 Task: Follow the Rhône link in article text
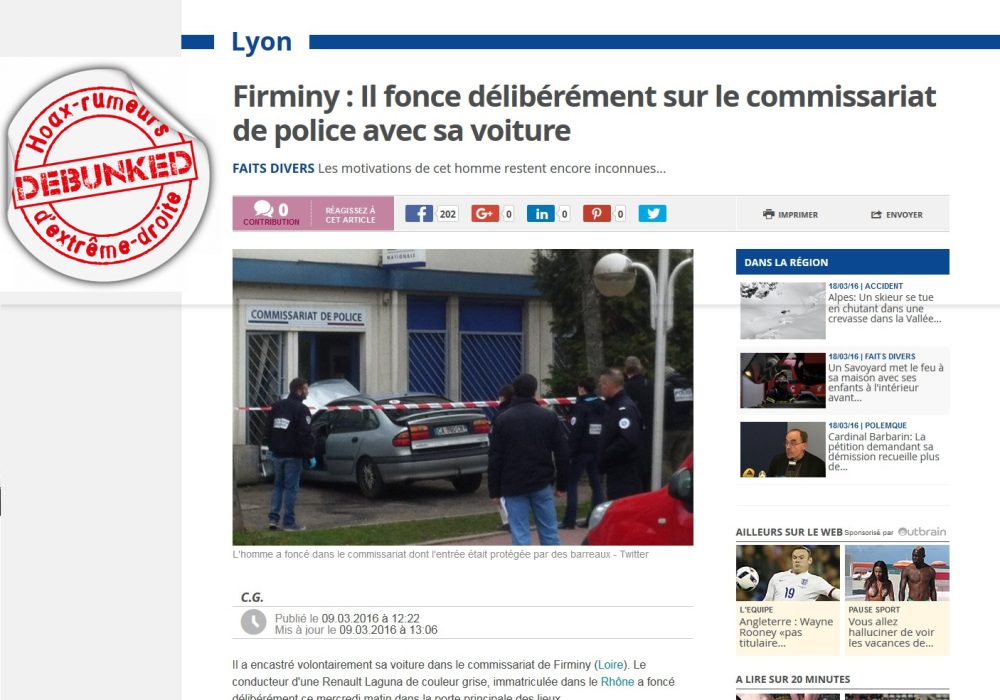point(617,682)
